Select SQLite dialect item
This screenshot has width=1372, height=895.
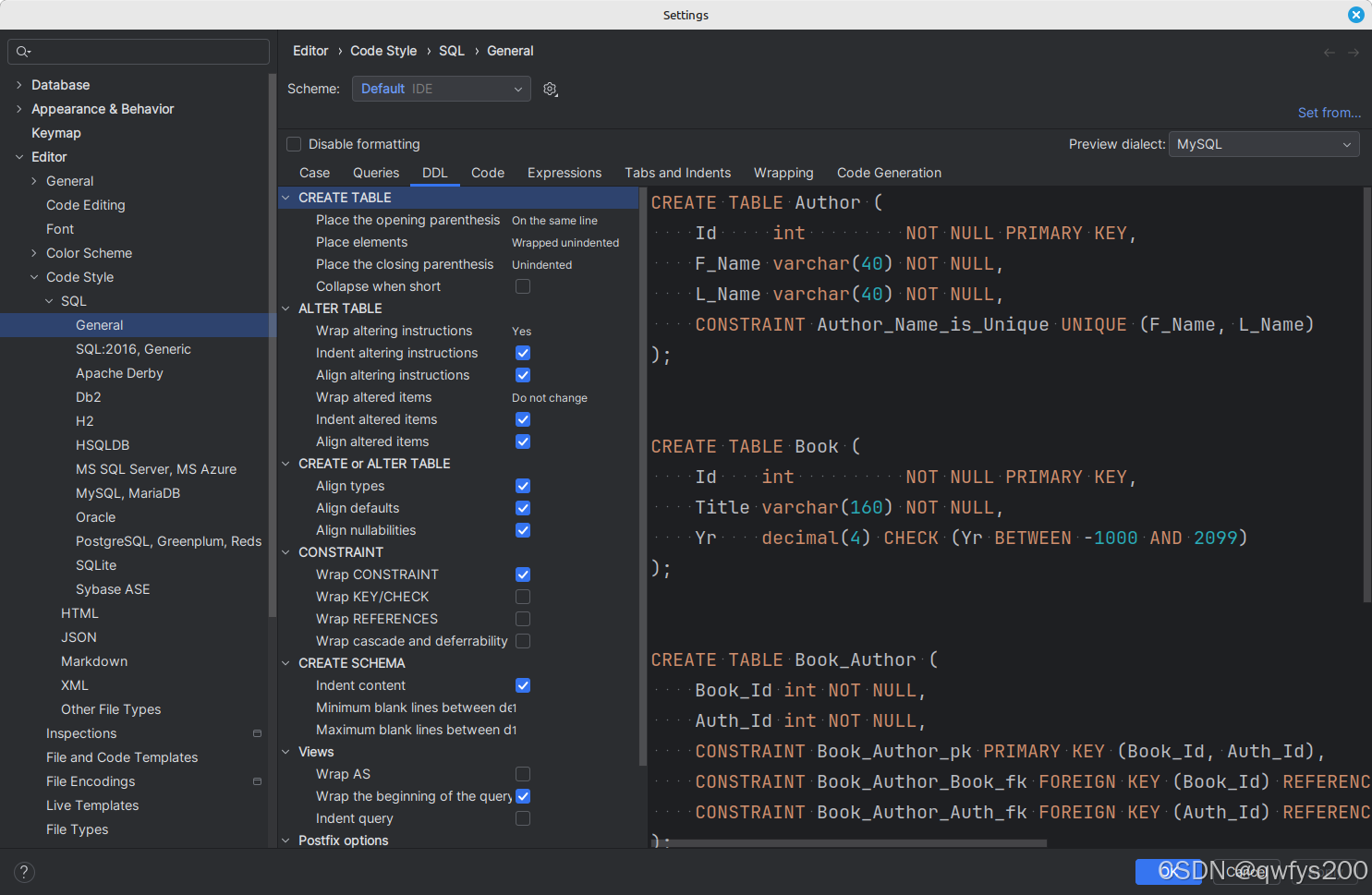pyautogui.click(x=96, y=565)
